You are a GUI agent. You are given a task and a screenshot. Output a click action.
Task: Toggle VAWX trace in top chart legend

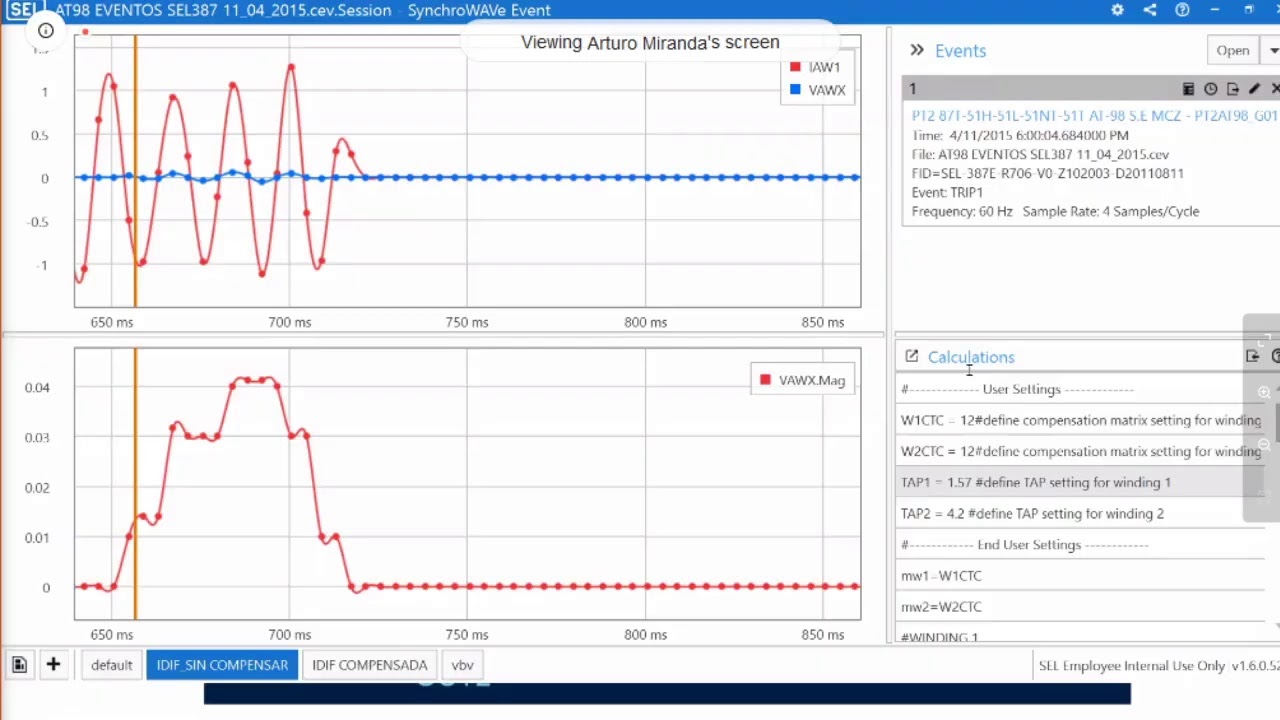point(817,90)
